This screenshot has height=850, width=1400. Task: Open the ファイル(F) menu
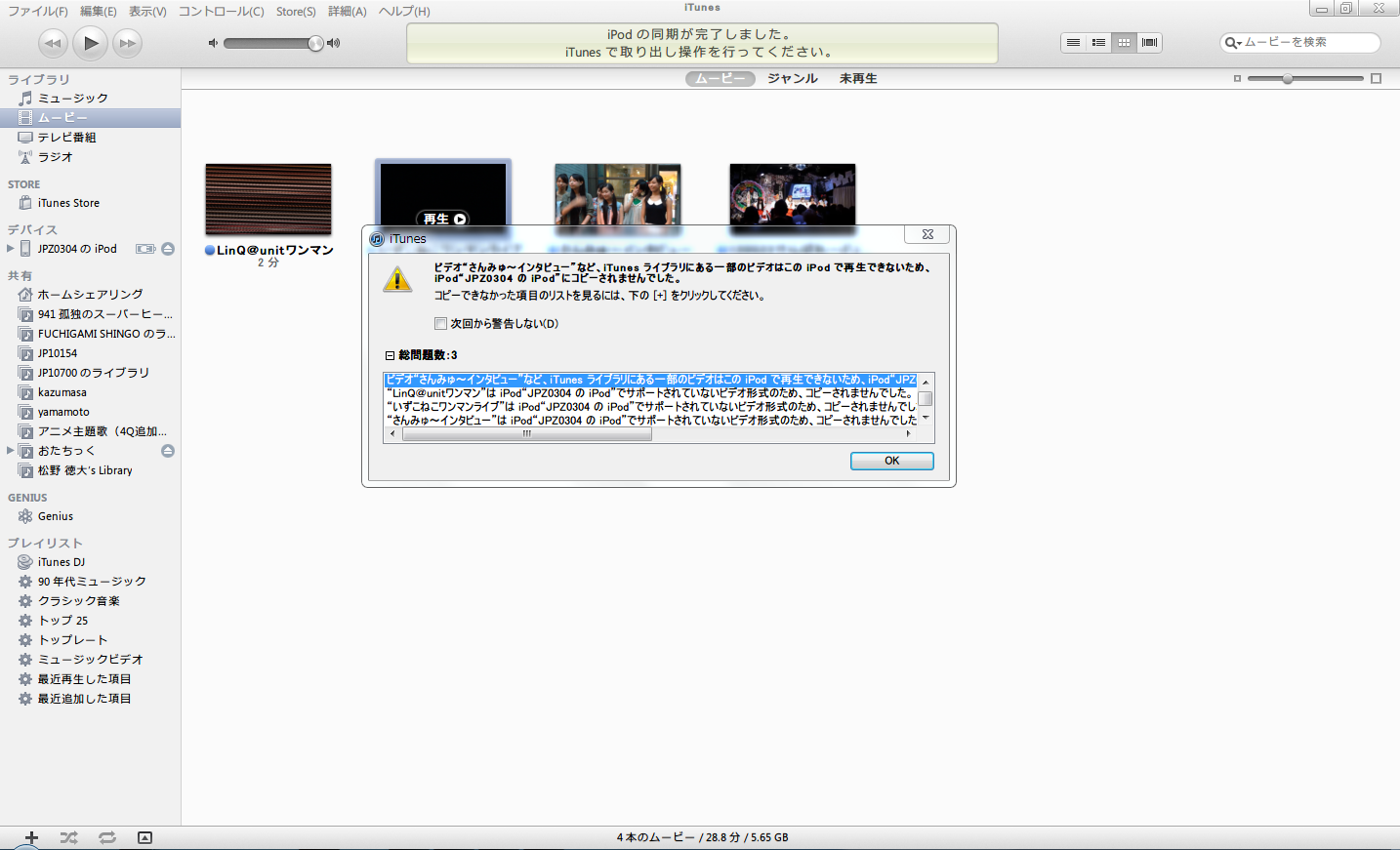point(38,11)
